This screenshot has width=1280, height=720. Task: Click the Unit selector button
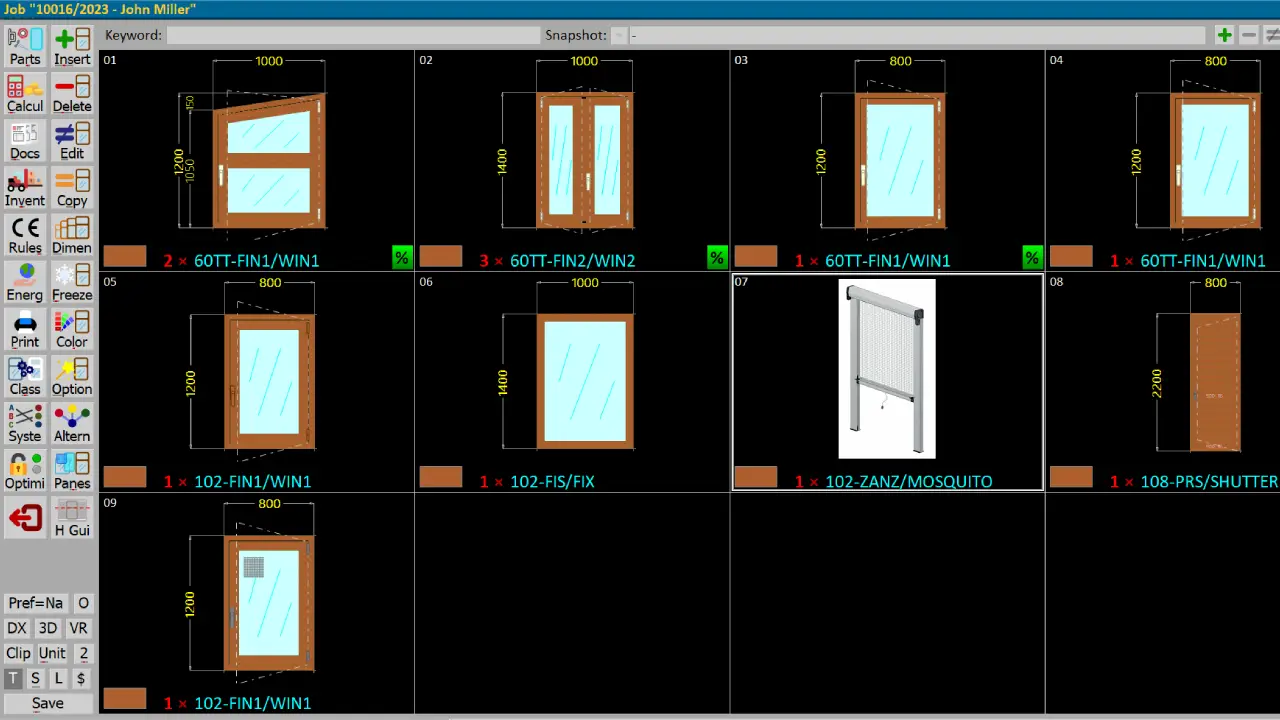(x=52, y=653)
